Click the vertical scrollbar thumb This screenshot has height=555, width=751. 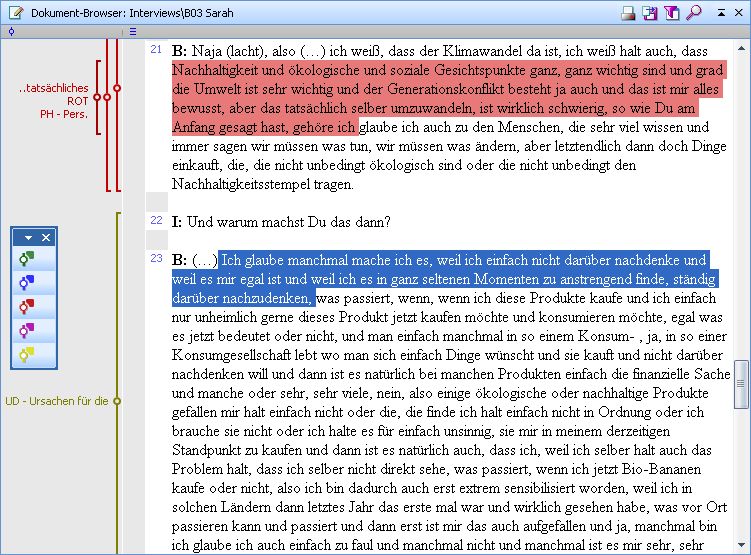click(741, 384)
